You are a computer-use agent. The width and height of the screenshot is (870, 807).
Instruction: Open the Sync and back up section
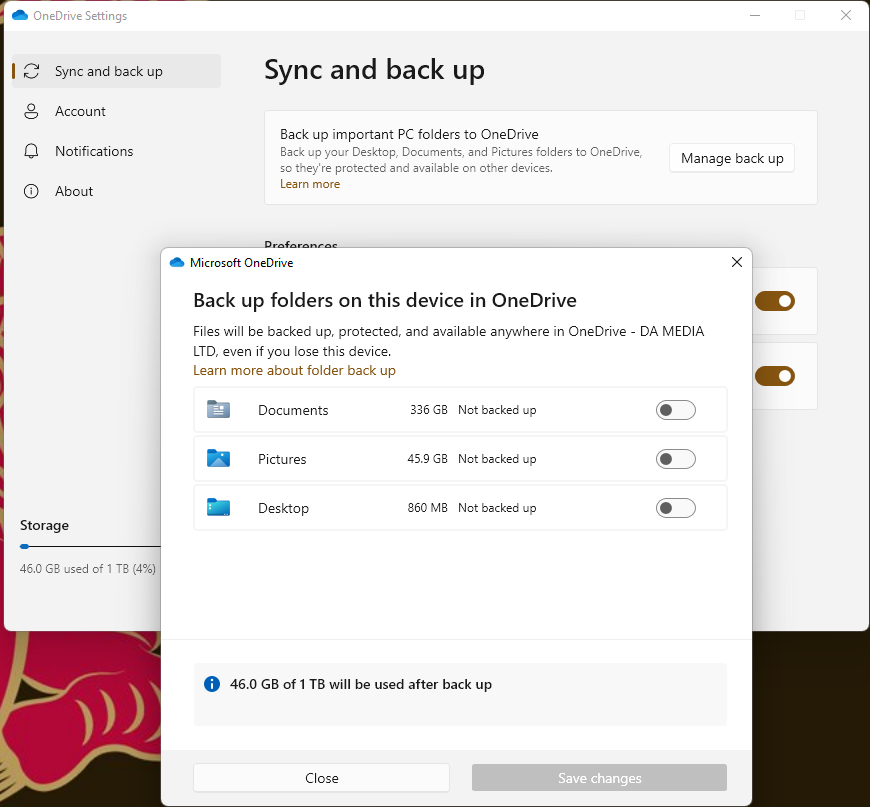click(117, 71)
